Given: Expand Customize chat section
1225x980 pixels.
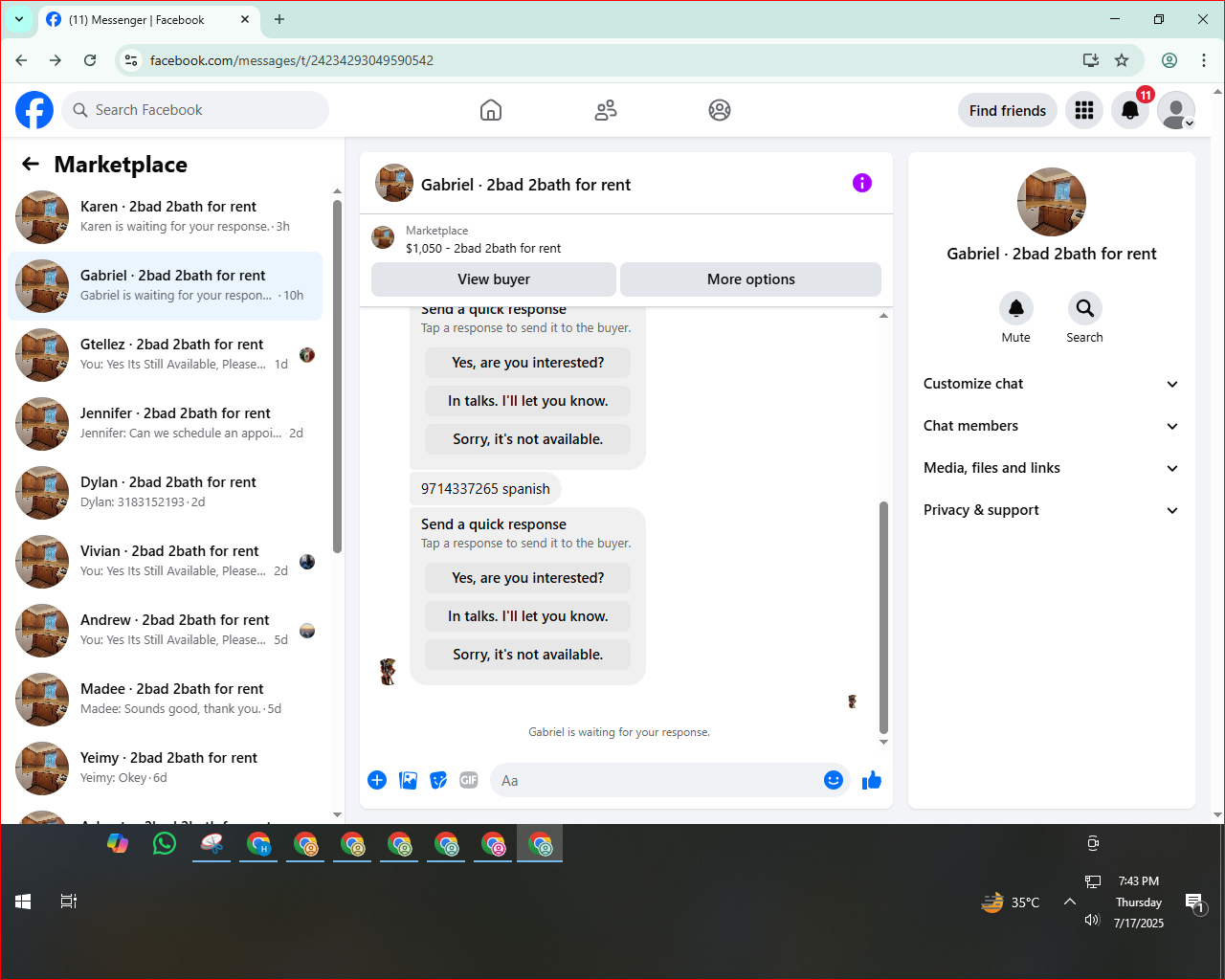Looking at the screenshot, I should pyautogui.click(x=1051, y=384).
